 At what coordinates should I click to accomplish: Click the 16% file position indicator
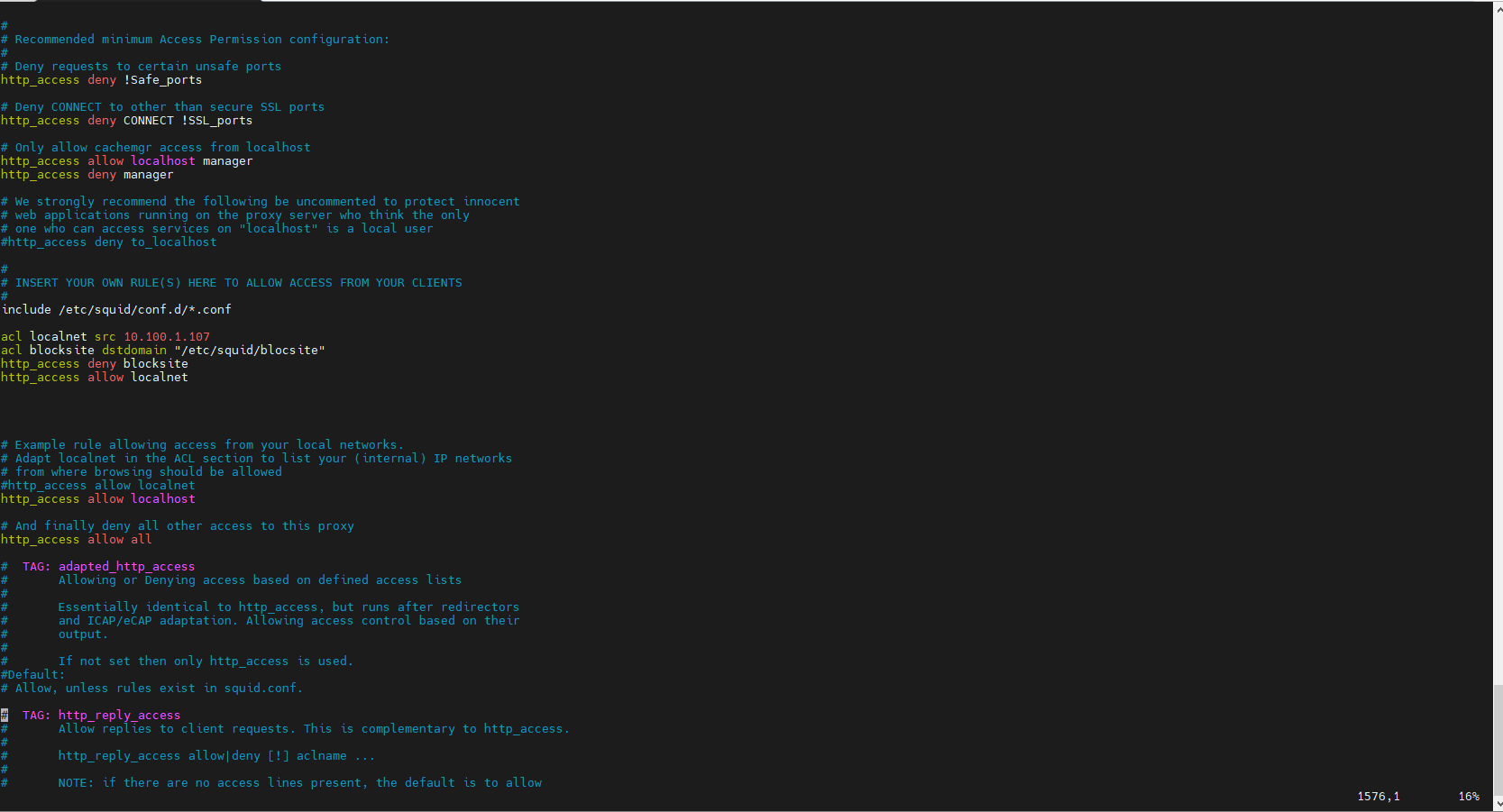(x=1468, y=797)
